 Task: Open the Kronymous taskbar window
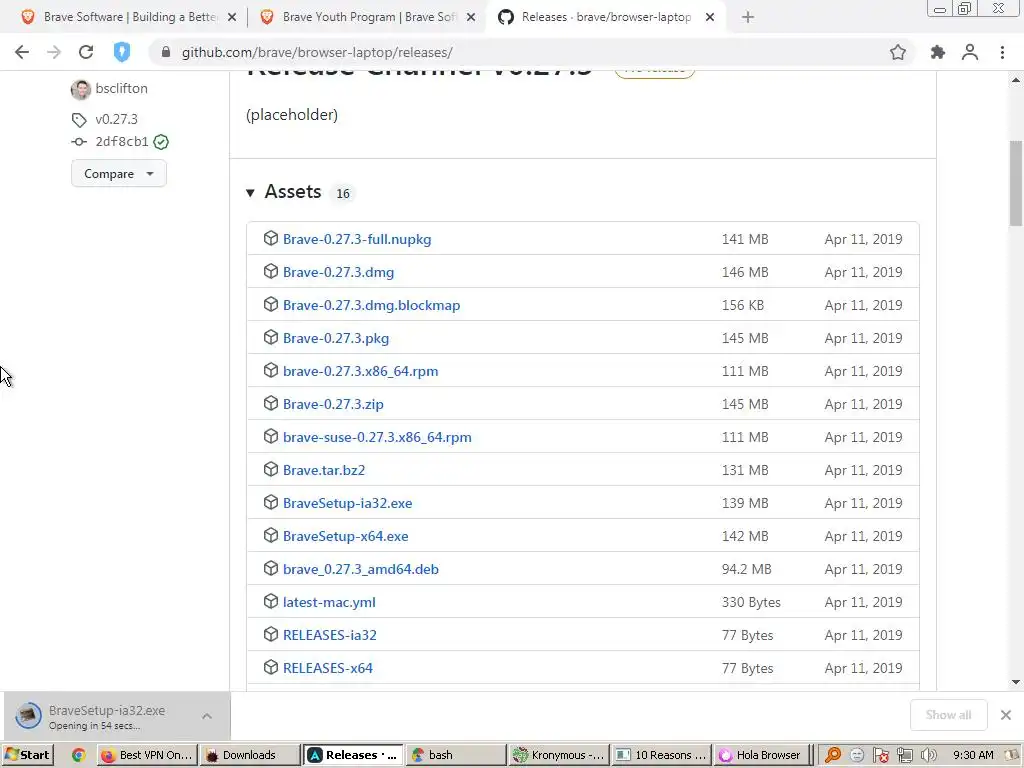coord(559,755)
